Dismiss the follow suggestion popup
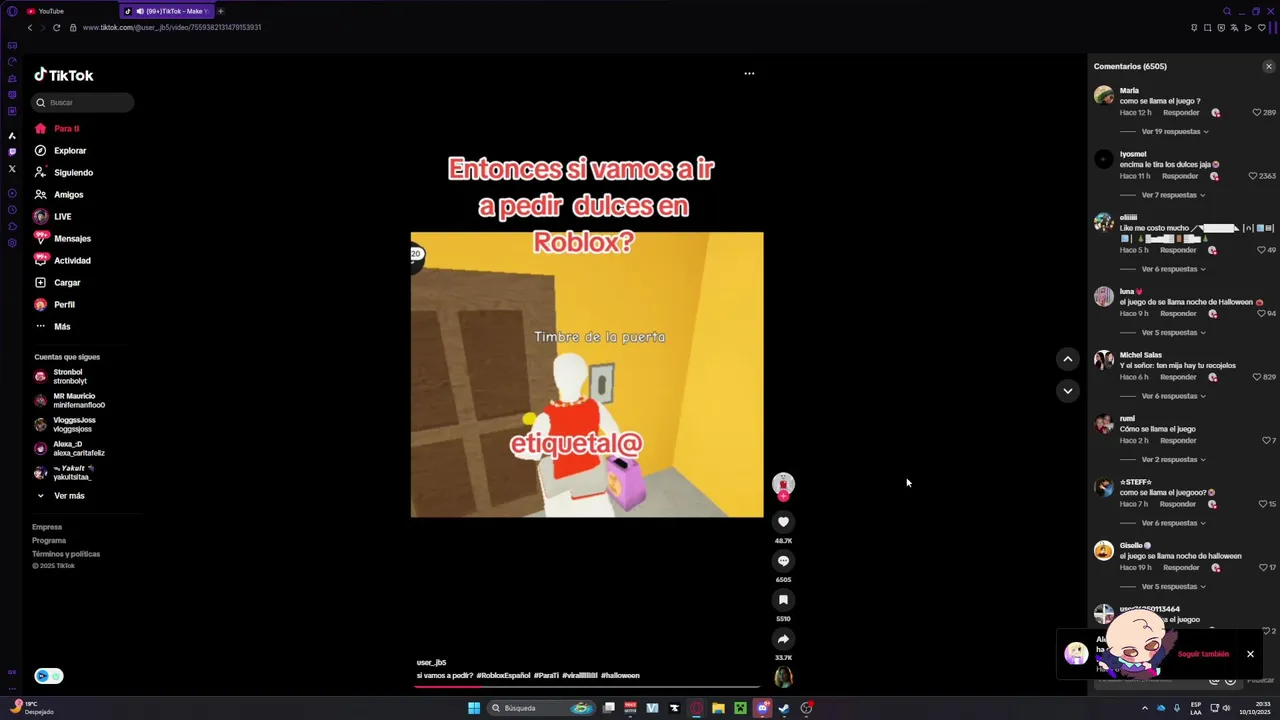The image size is (1280, 720). [x=1250, y=654]
